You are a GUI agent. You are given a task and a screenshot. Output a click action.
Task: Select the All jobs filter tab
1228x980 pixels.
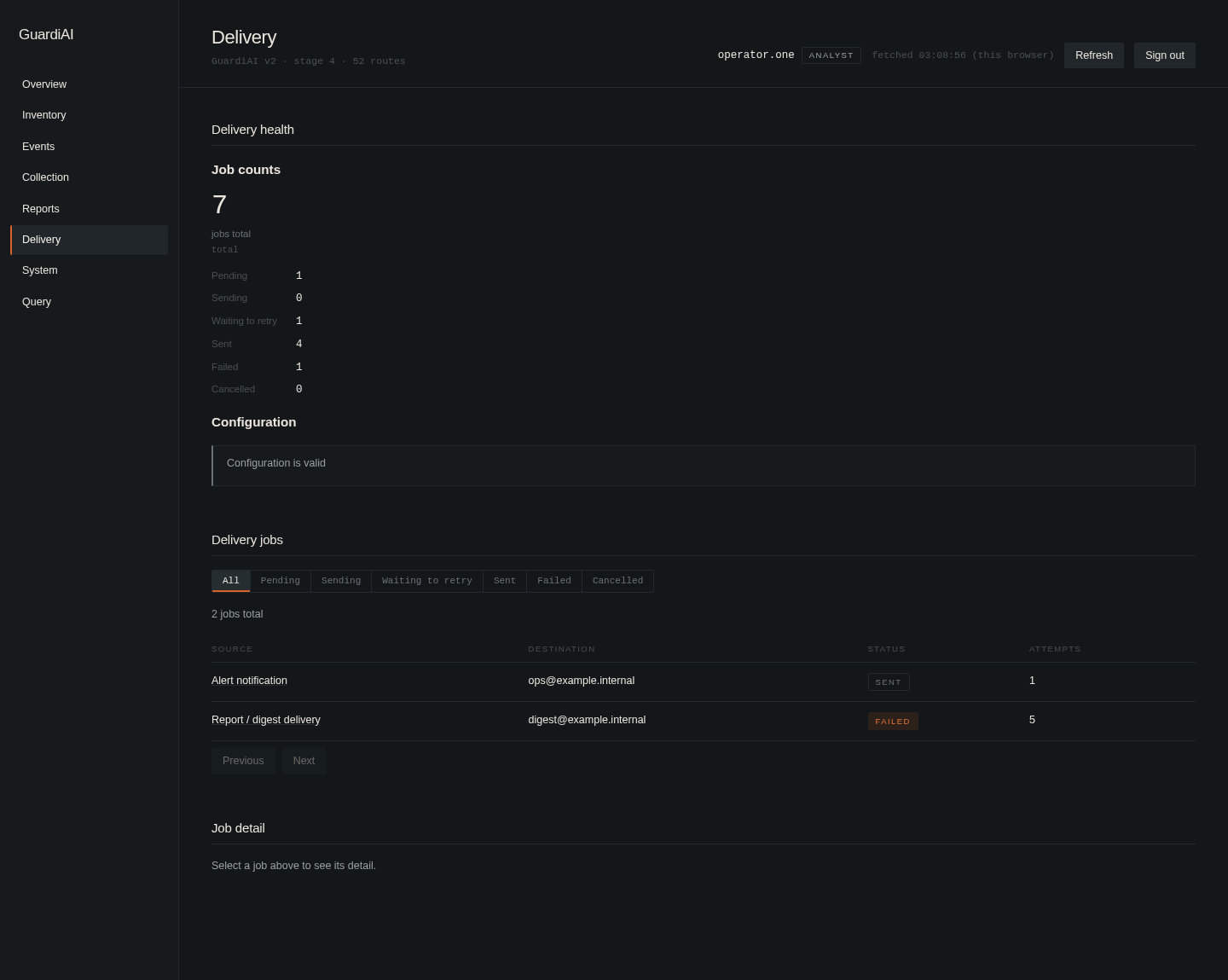pos(231,581)
